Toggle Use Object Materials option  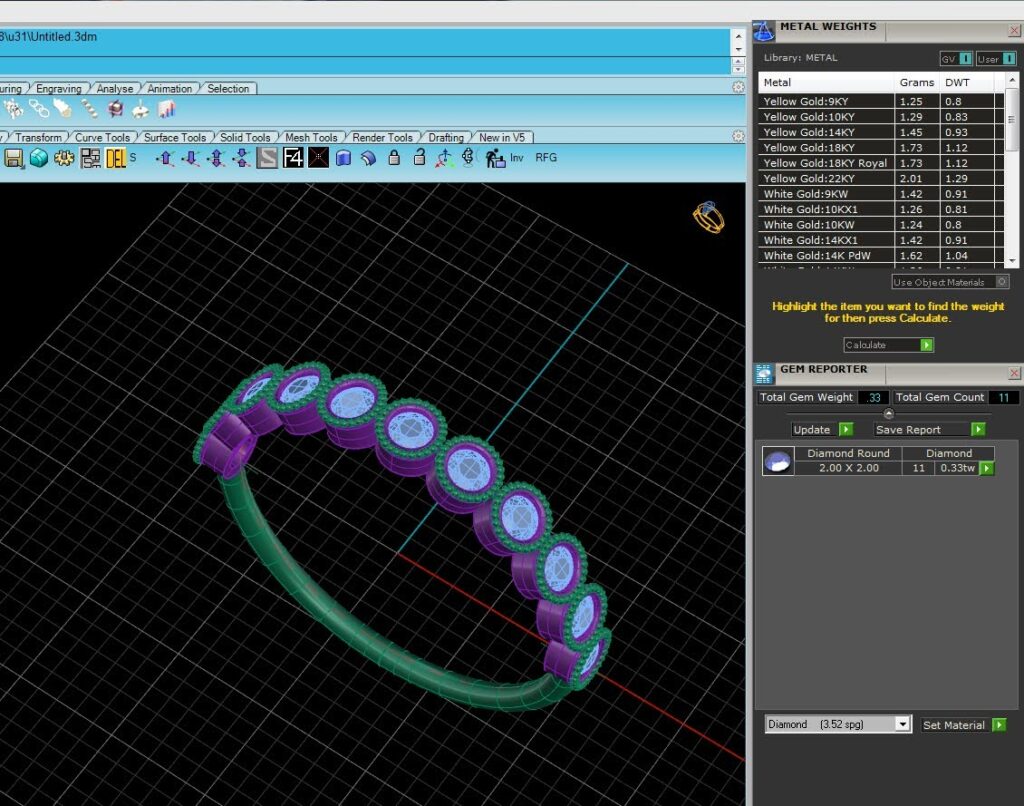pos(950,282)
